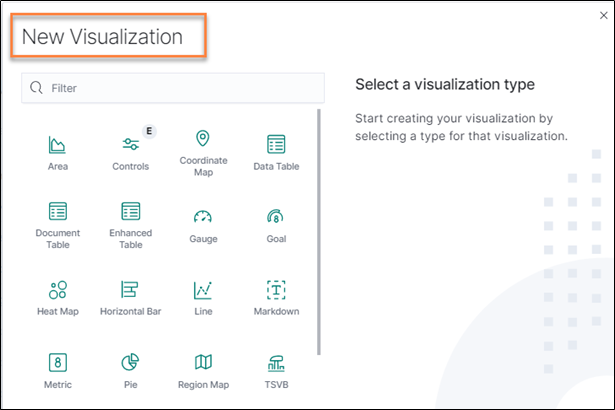Click the 'Select a visualization type' heading
615x410 pixels.
(445, 84)
